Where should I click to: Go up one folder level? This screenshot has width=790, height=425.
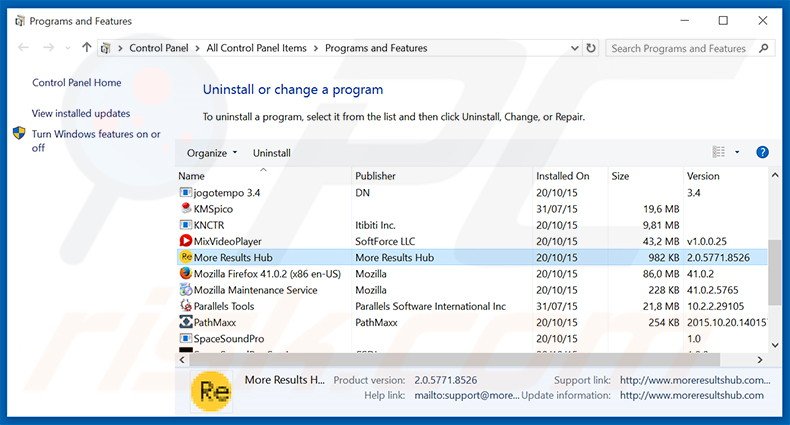point(87,48)
